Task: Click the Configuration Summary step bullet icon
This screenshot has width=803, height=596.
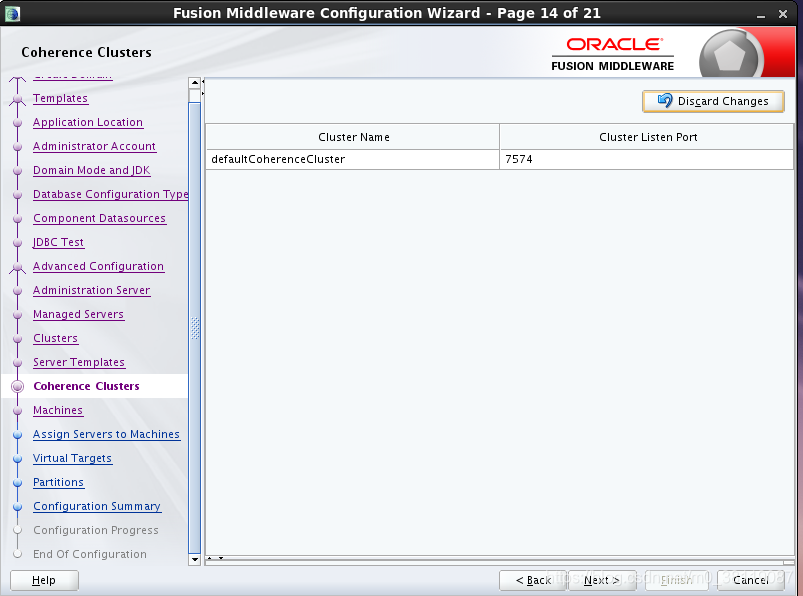Action: pos(18,507)
